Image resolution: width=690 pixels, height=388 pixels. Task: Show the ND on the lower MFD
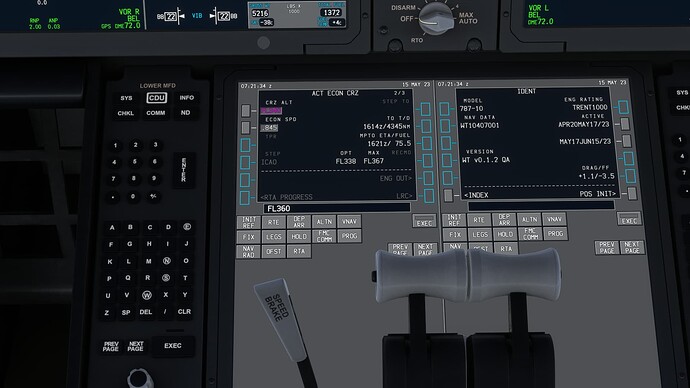(185, 113)
